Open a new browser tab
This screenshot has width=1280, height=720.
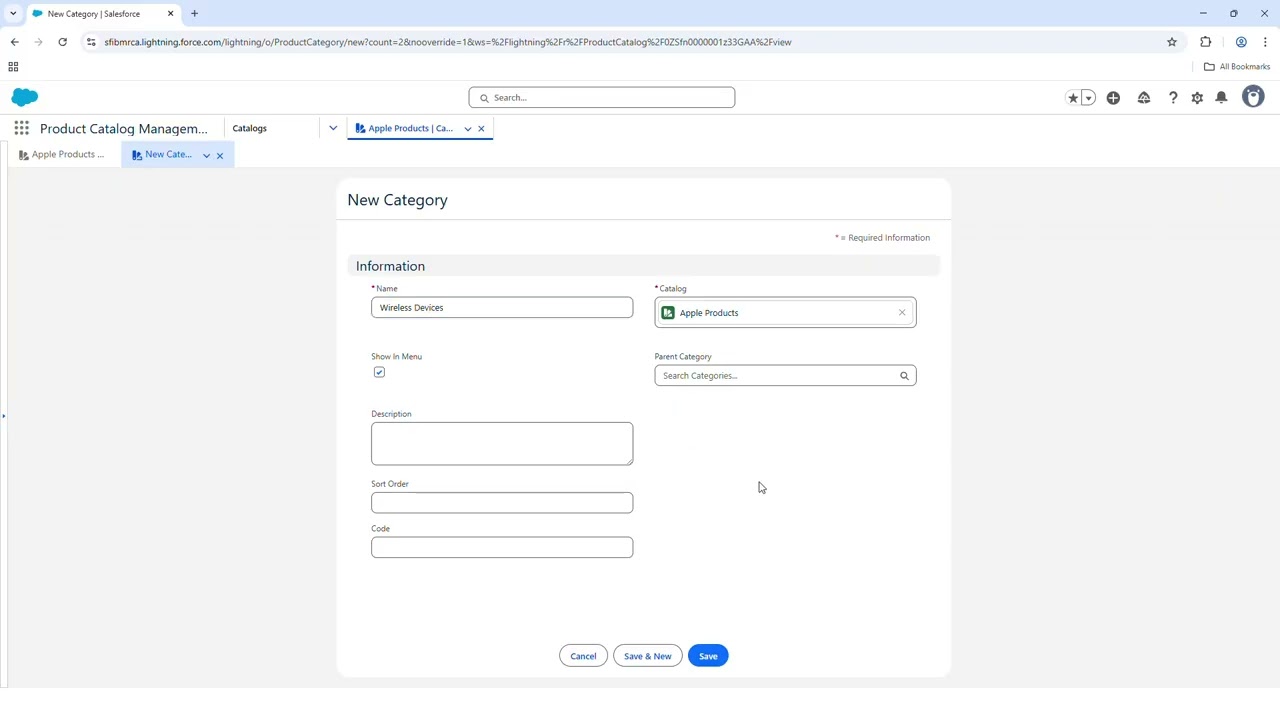[x=194, y=14]
